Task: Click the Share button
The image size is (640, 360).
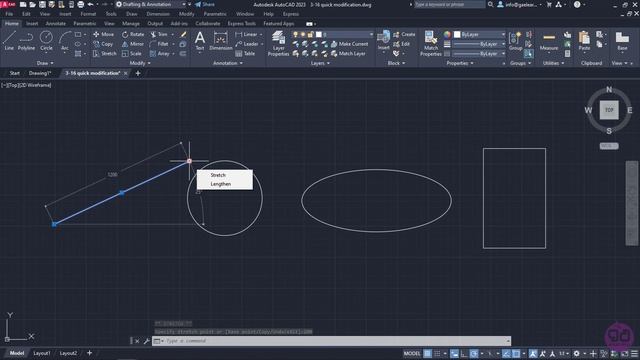Action: [204, 4]
